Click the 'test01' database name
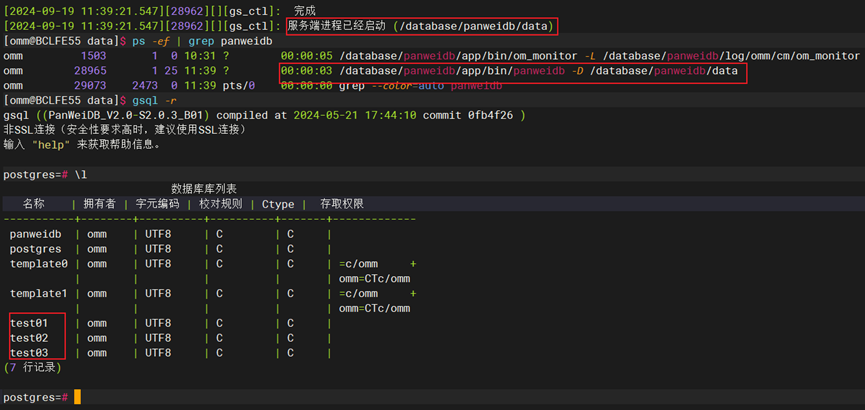This screenshot has width=865, height=410. (29, 323)
